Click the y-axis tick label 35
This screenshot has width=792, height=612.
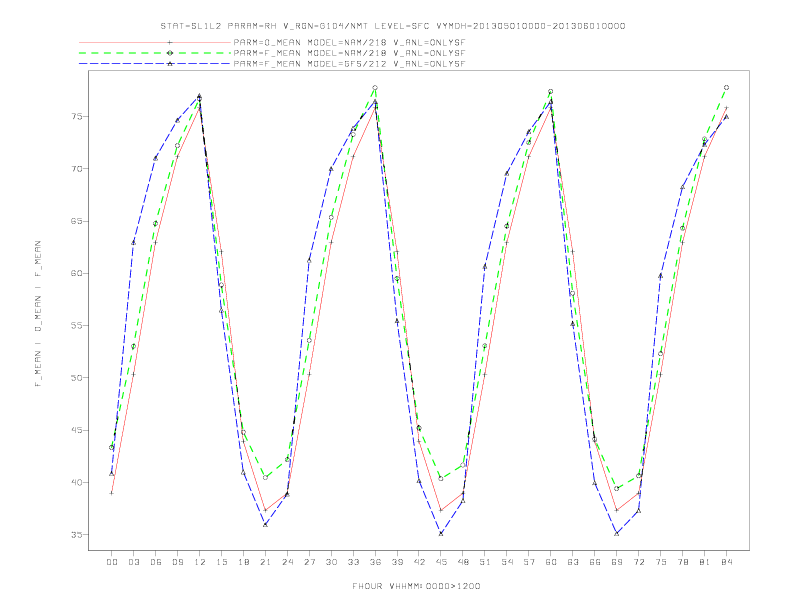[x=77, y=535]
